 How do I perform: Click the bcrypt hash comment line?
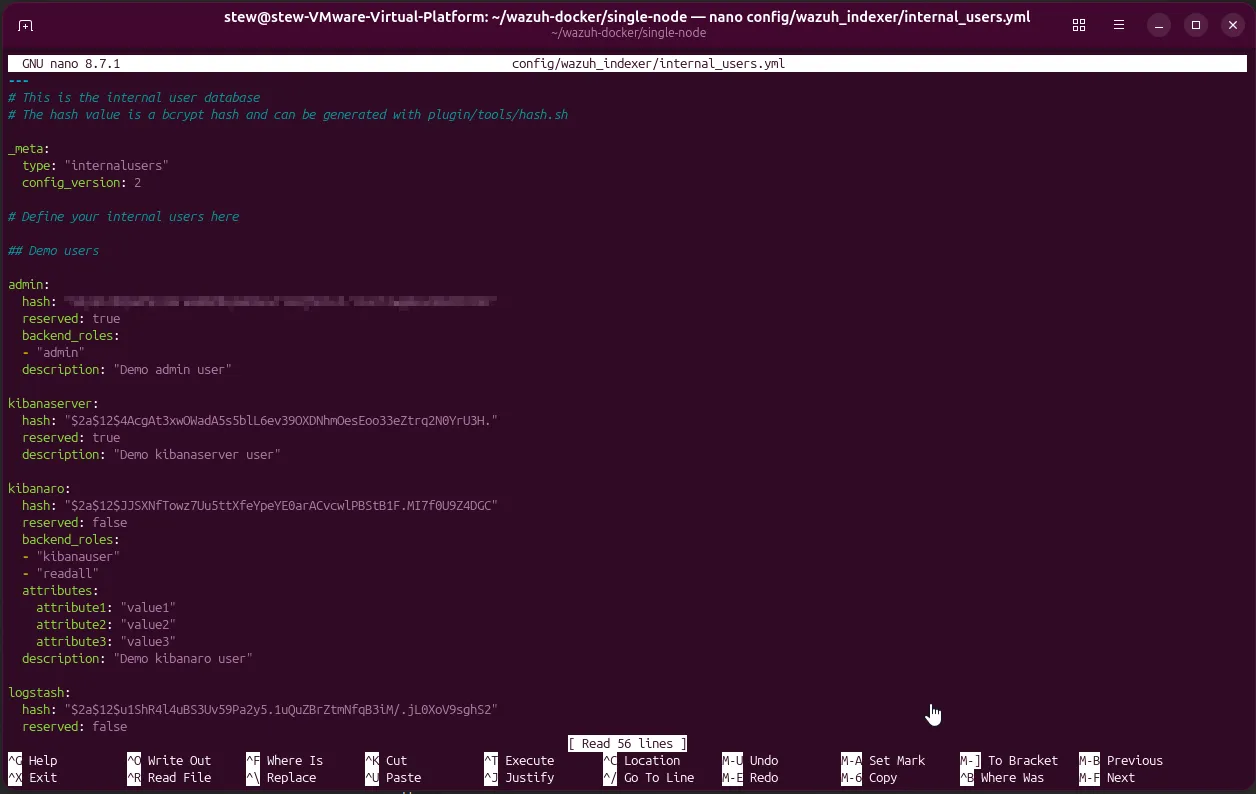(288, 115)
